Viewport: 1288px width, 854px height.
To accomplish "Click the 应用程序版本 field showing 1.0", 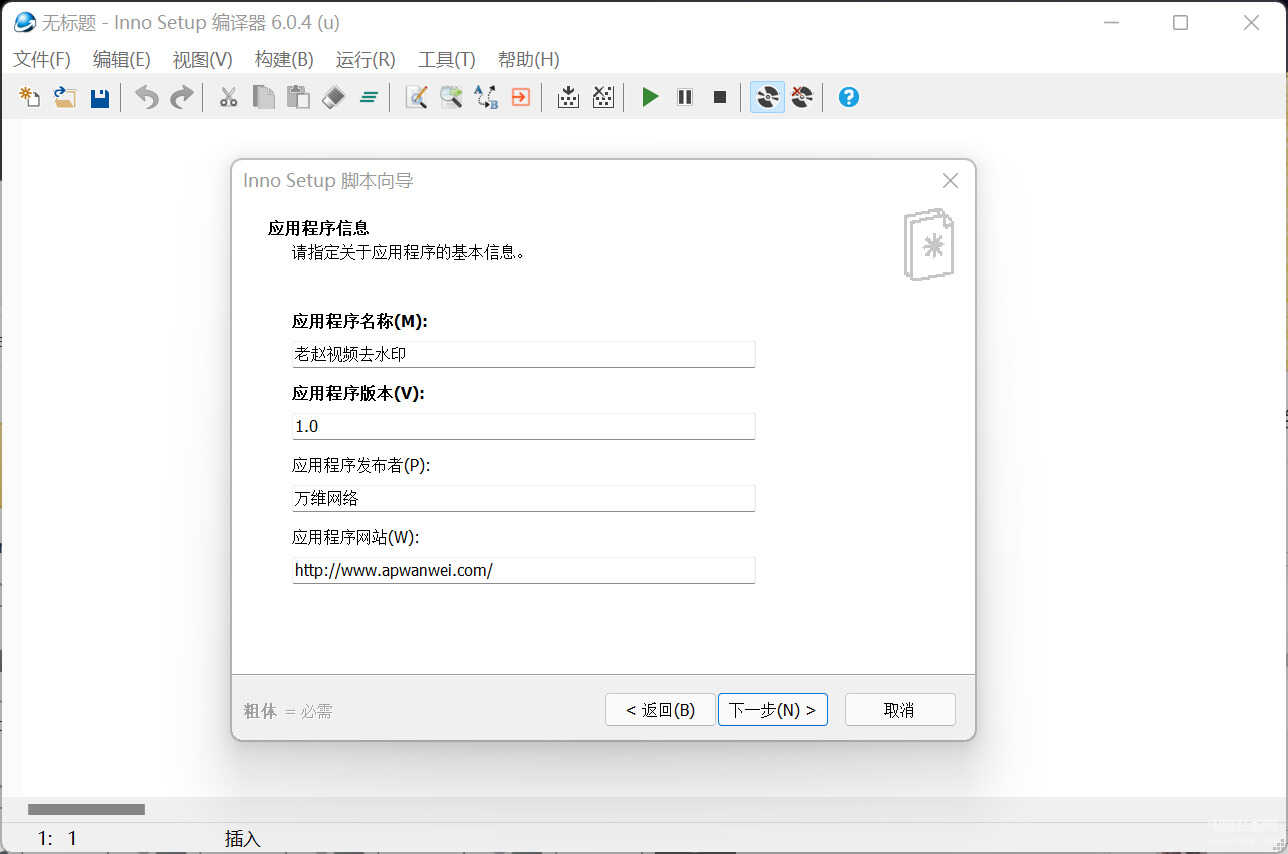I will pos(523,426).
